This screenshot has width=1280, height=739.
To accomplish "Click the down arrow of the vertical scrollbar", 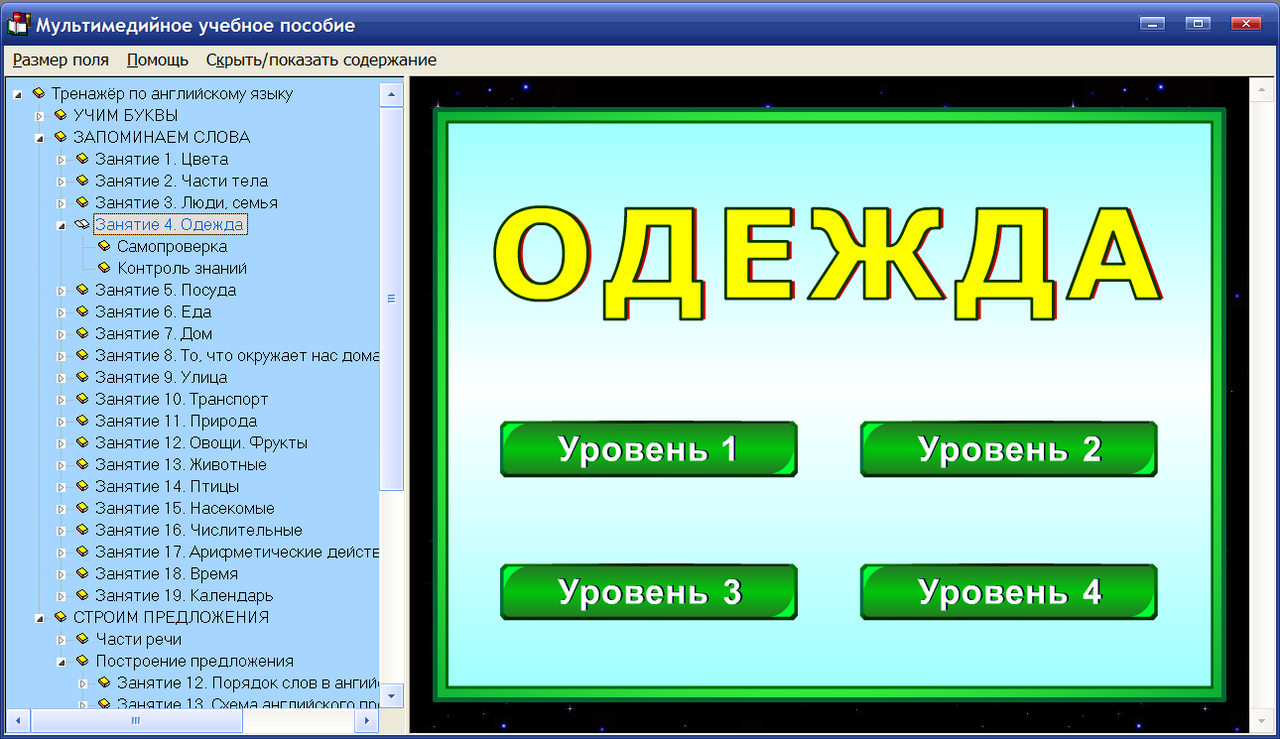I will pyautogui.click(x=393, y=697).
